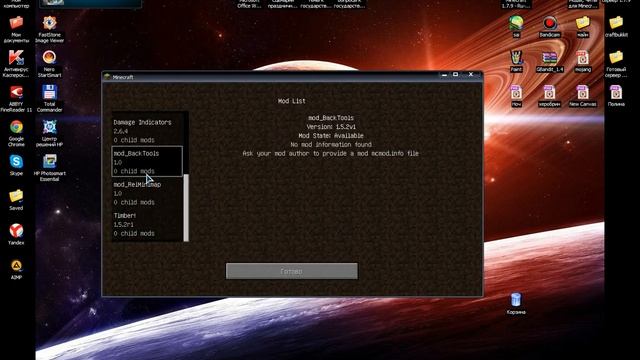This screenshot has height=360, width=640.
Task: Click the Готово button in Mod List
Action: point(291,271)
